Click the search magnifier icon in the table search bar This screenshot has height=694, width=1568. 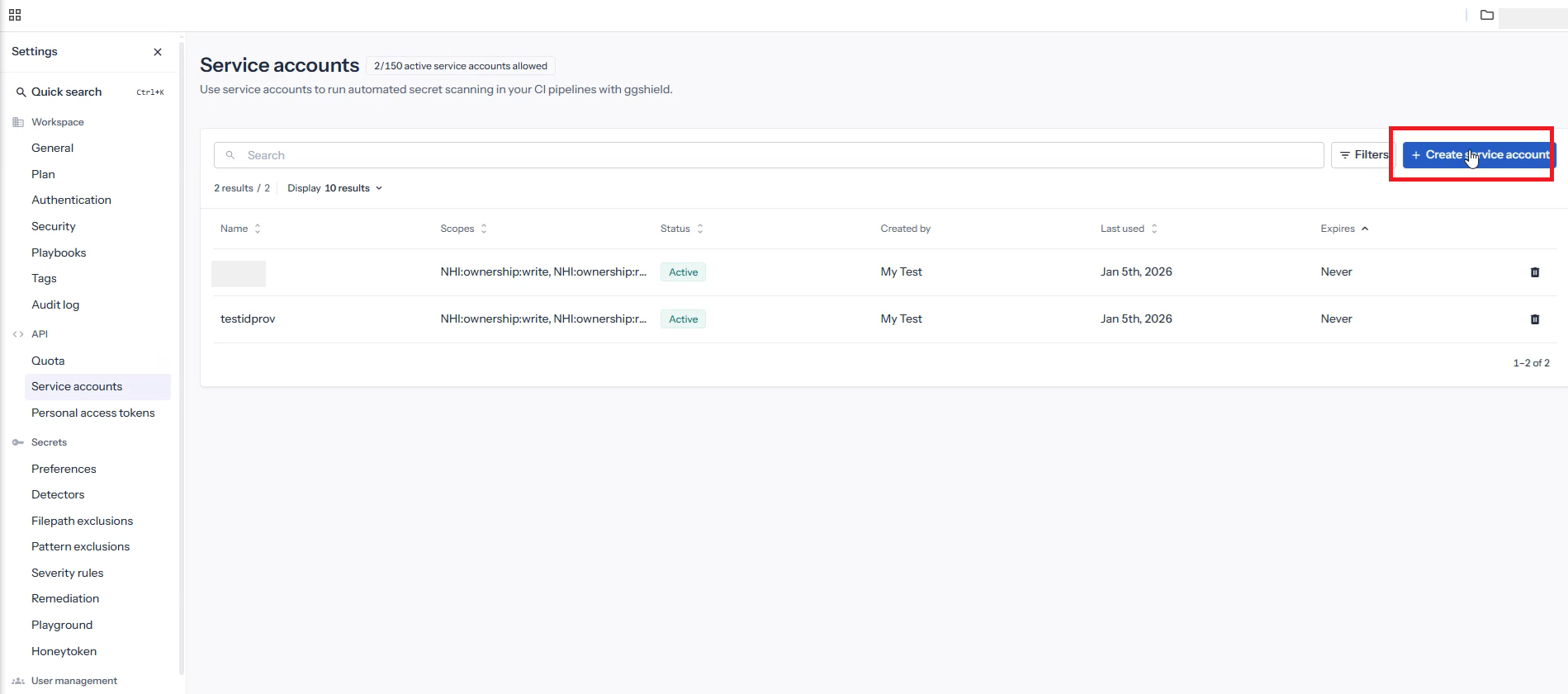click(230, 155)
